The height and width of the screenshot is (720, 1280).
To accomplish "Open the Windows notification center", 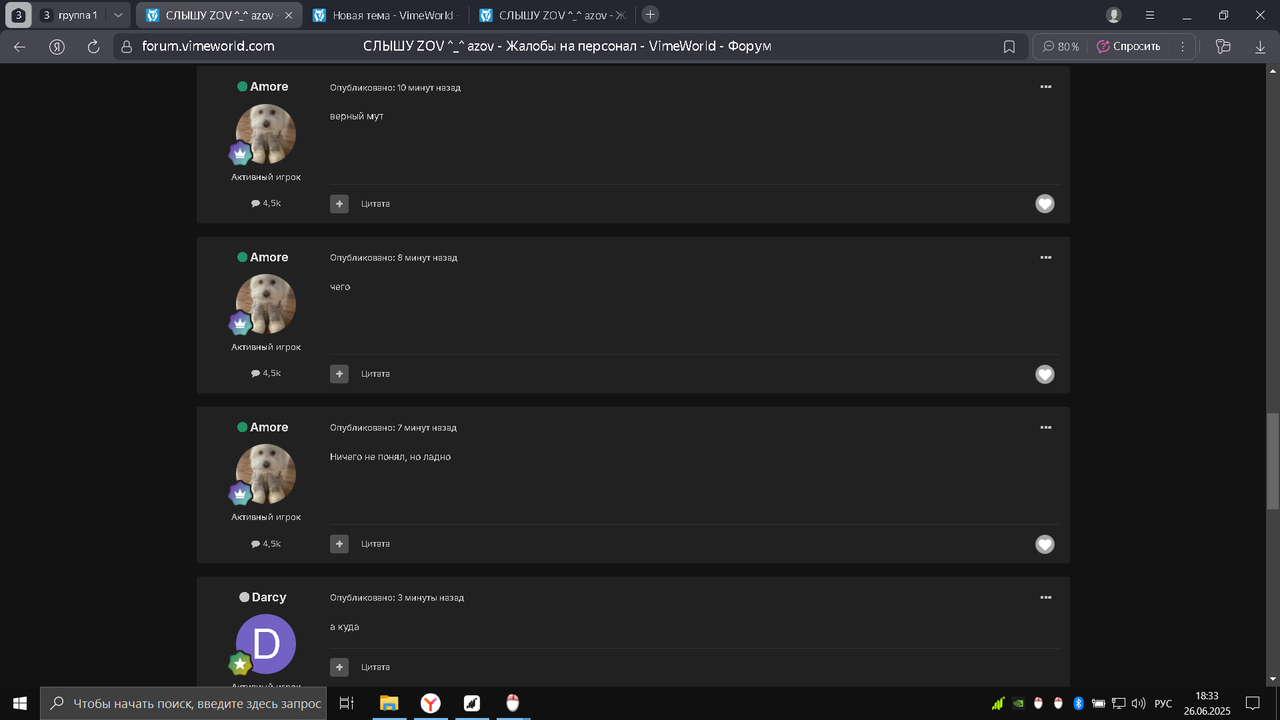I will (1253, 703).
